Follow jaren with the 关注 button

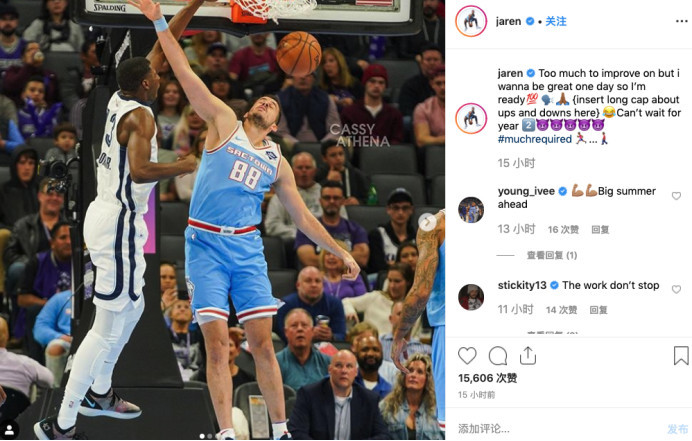coord(556,21)
